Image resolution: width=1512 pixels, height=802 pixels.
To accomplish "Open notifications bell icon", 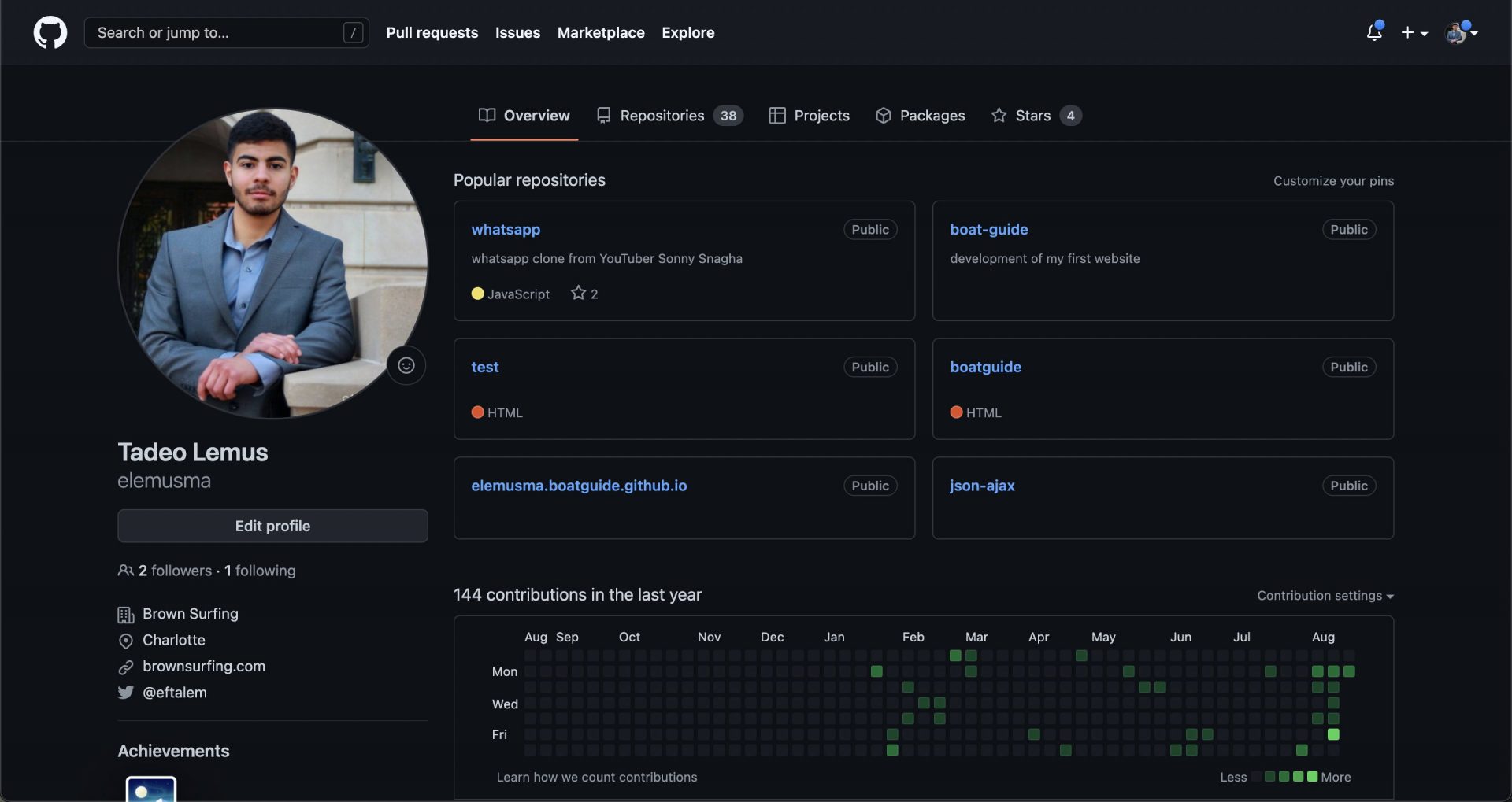I will tap(1374, 32).
